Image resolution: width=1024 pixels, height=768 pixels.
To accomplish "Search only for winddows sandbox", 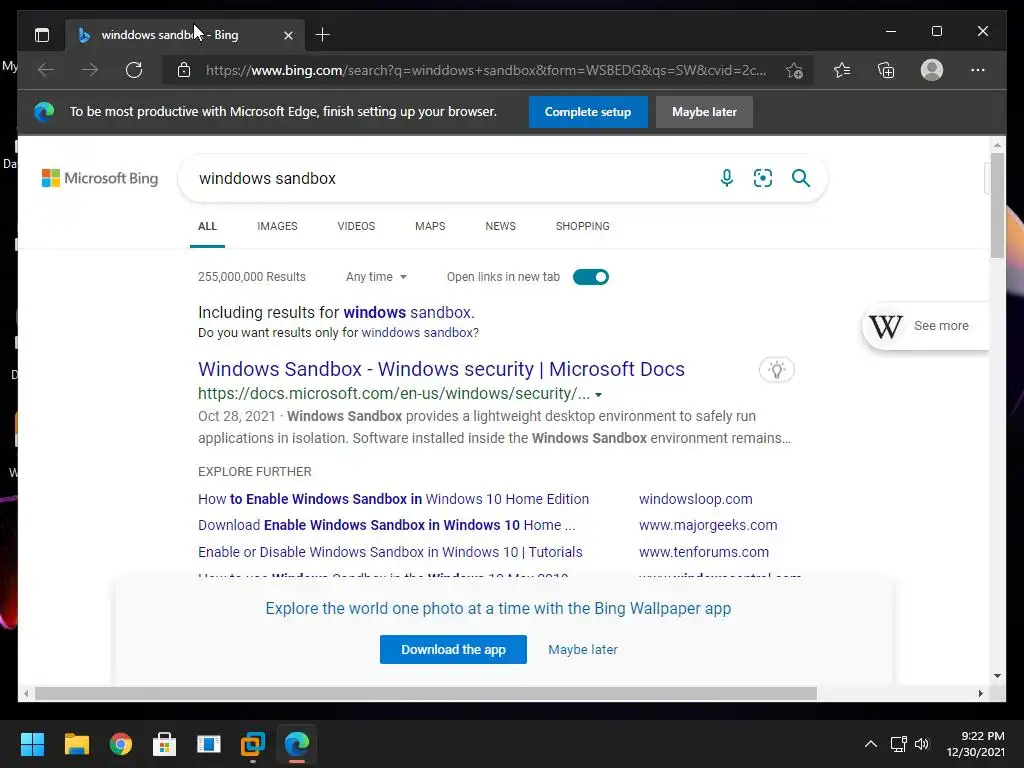I will point(418,332).
